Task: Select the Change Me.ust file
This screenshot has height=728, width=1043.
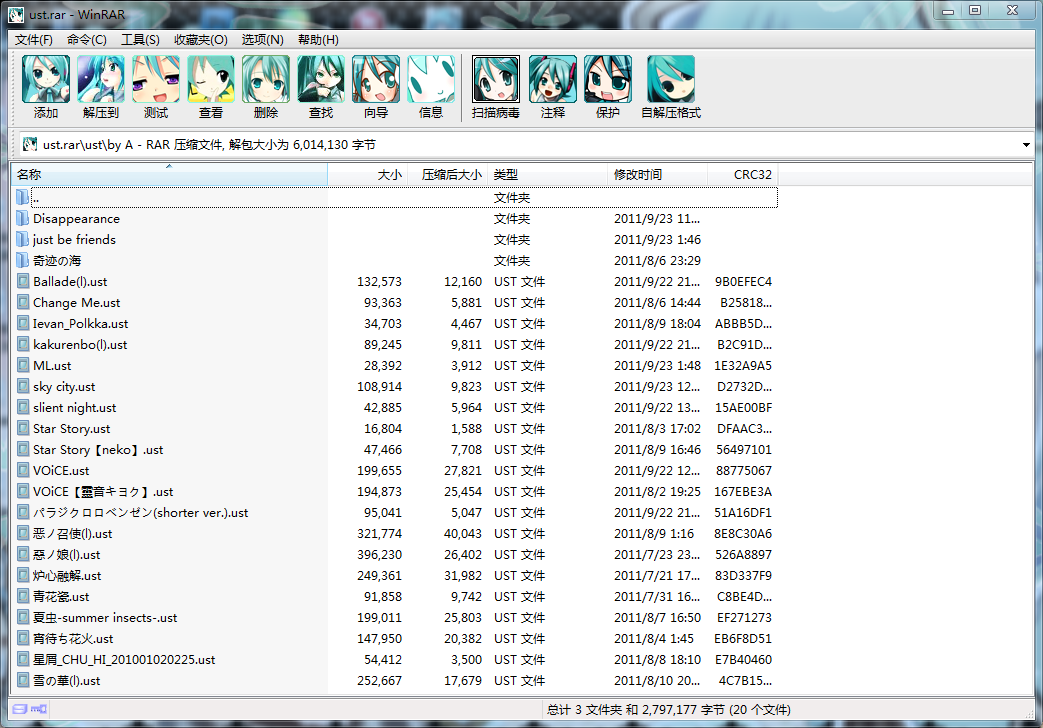Action: point(395,303)
